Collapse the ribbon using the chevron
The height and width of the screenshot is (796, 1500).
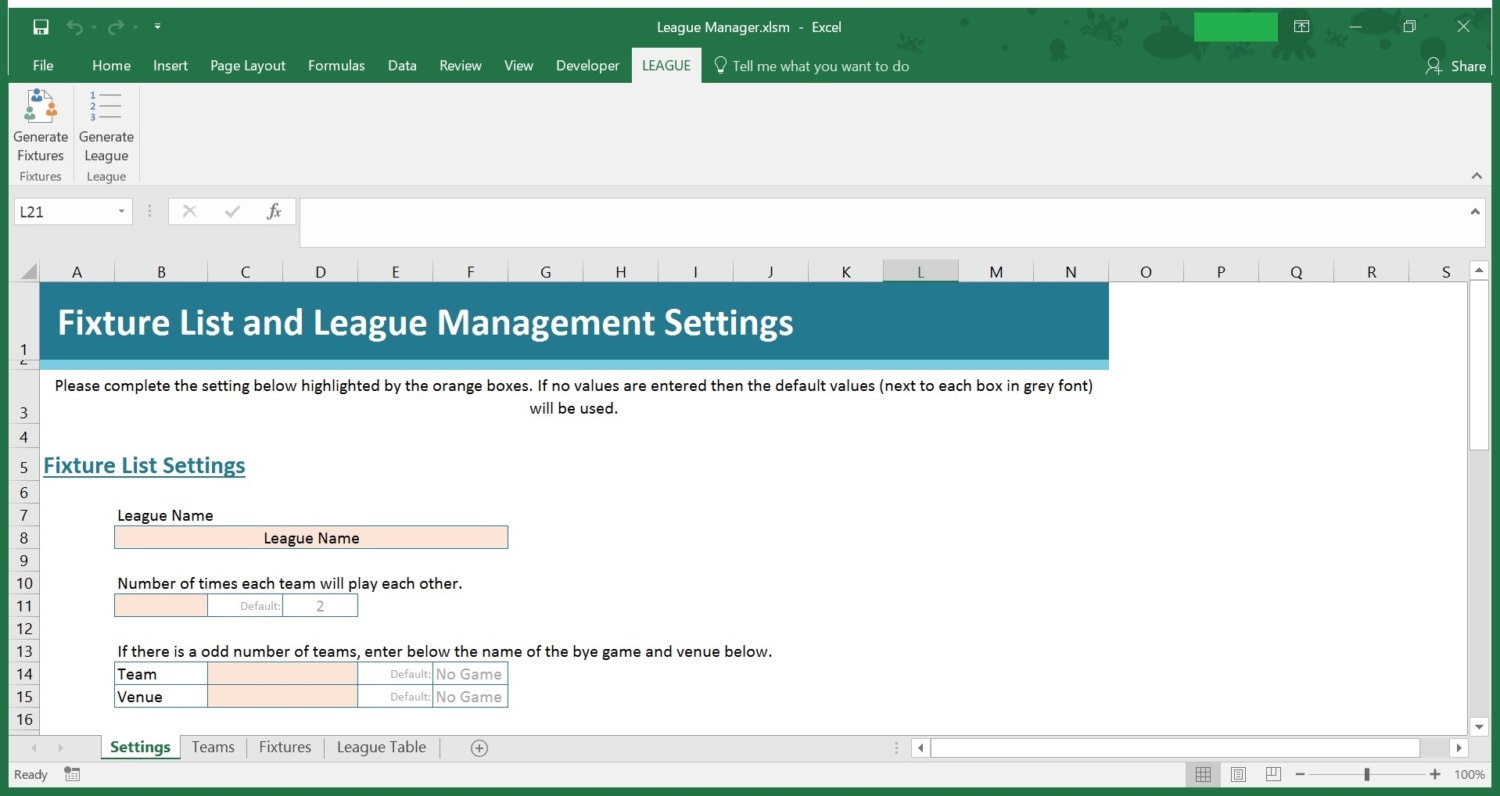tap(1478, 175)
